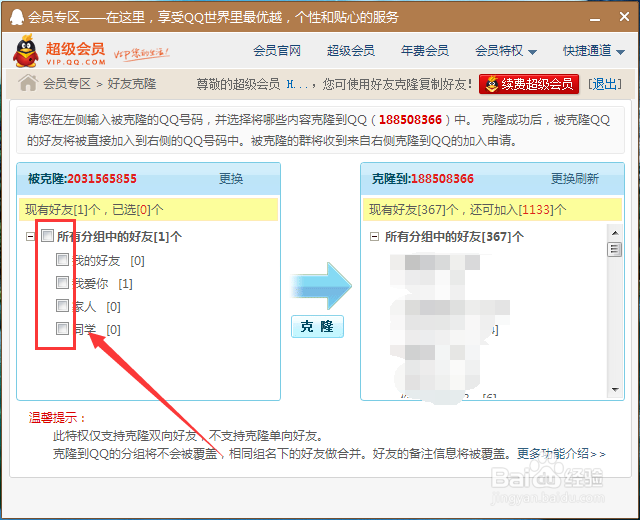This screenshot has width=640, height=520.
Task: Click the 克隆 button
Action: coord(317,327)
